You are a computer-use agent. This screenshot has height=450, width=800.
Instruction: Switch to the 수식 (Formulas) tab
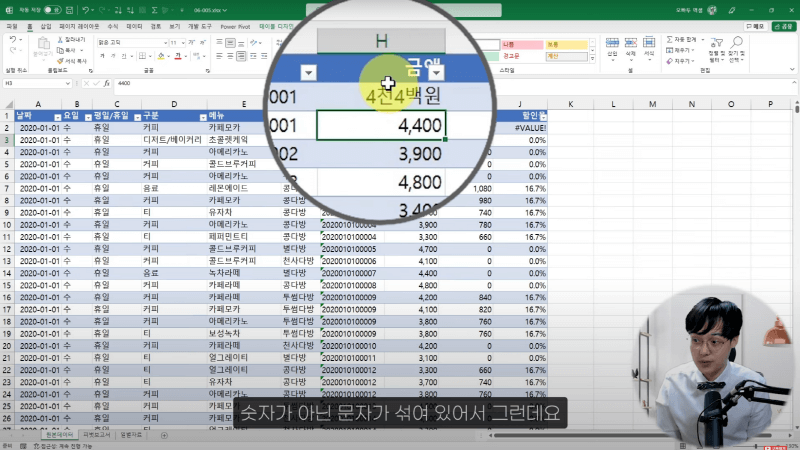113,27
